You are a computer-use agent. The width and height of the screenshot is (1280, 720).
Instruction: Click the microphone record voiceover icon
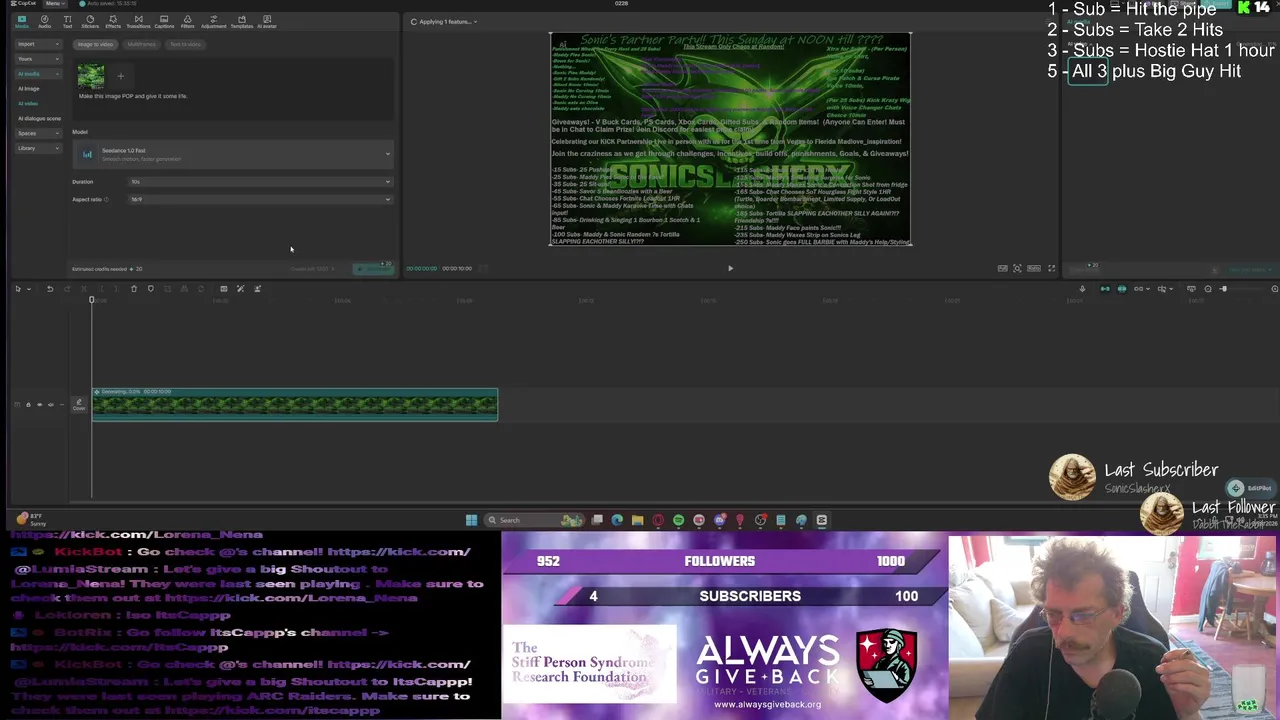click(x=1082, y=289)
